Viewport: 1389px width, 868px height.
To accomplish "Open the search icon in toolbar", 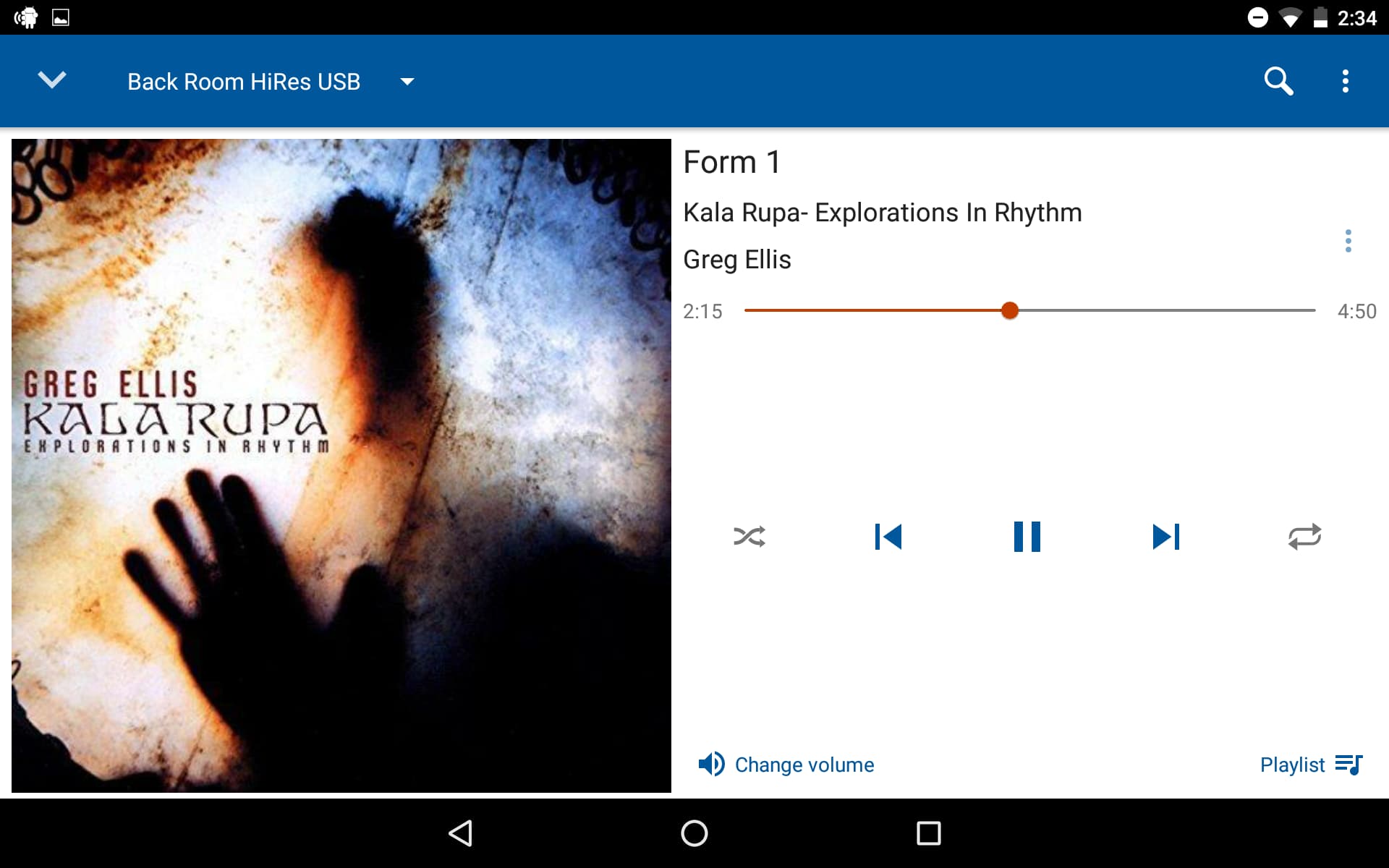I will 1278,81.
